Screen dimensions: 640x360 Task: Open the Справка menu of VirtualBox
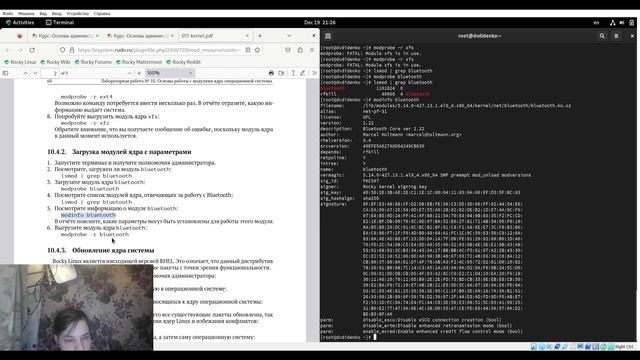pyautogui.click(x=102, y=13)
